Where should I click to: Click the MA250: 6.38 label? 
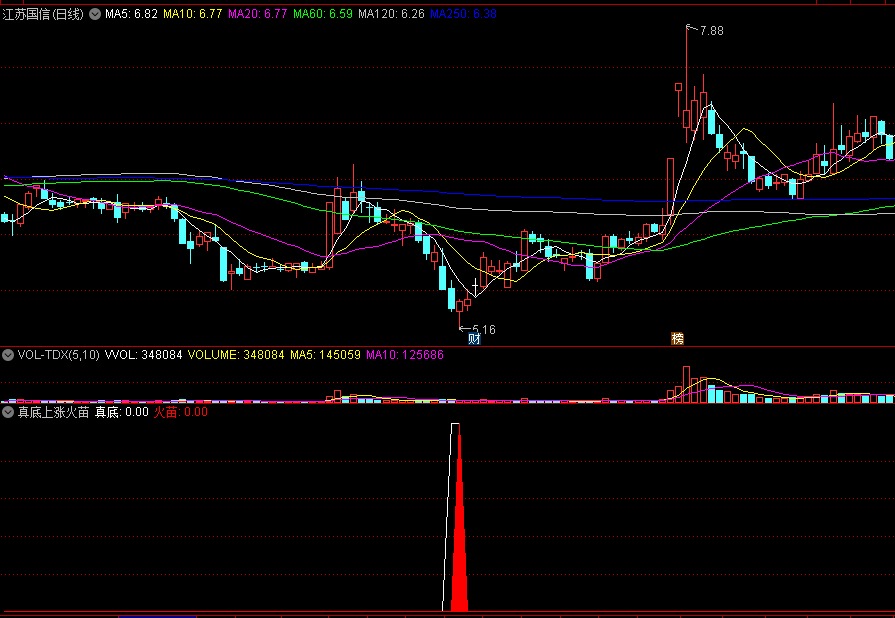[x=463, y=14]
